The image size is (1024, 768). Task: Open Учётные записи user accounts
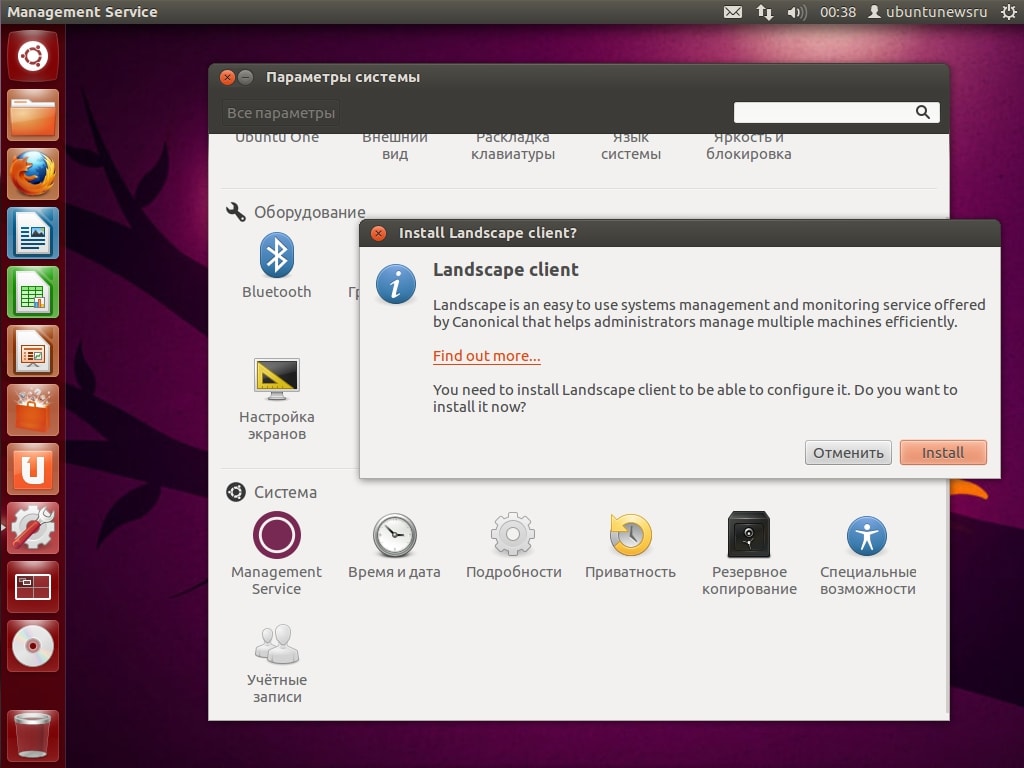pos(276,664)
